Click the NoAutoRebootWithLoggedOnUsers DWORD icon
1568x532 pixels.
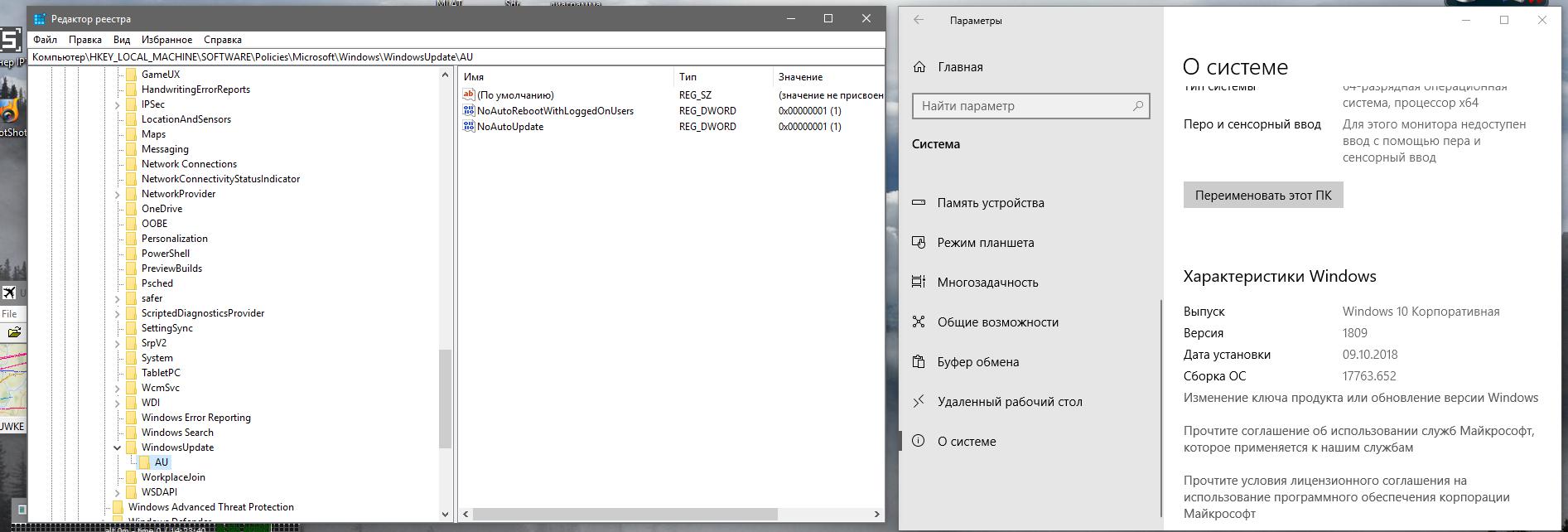coord(469,110)
